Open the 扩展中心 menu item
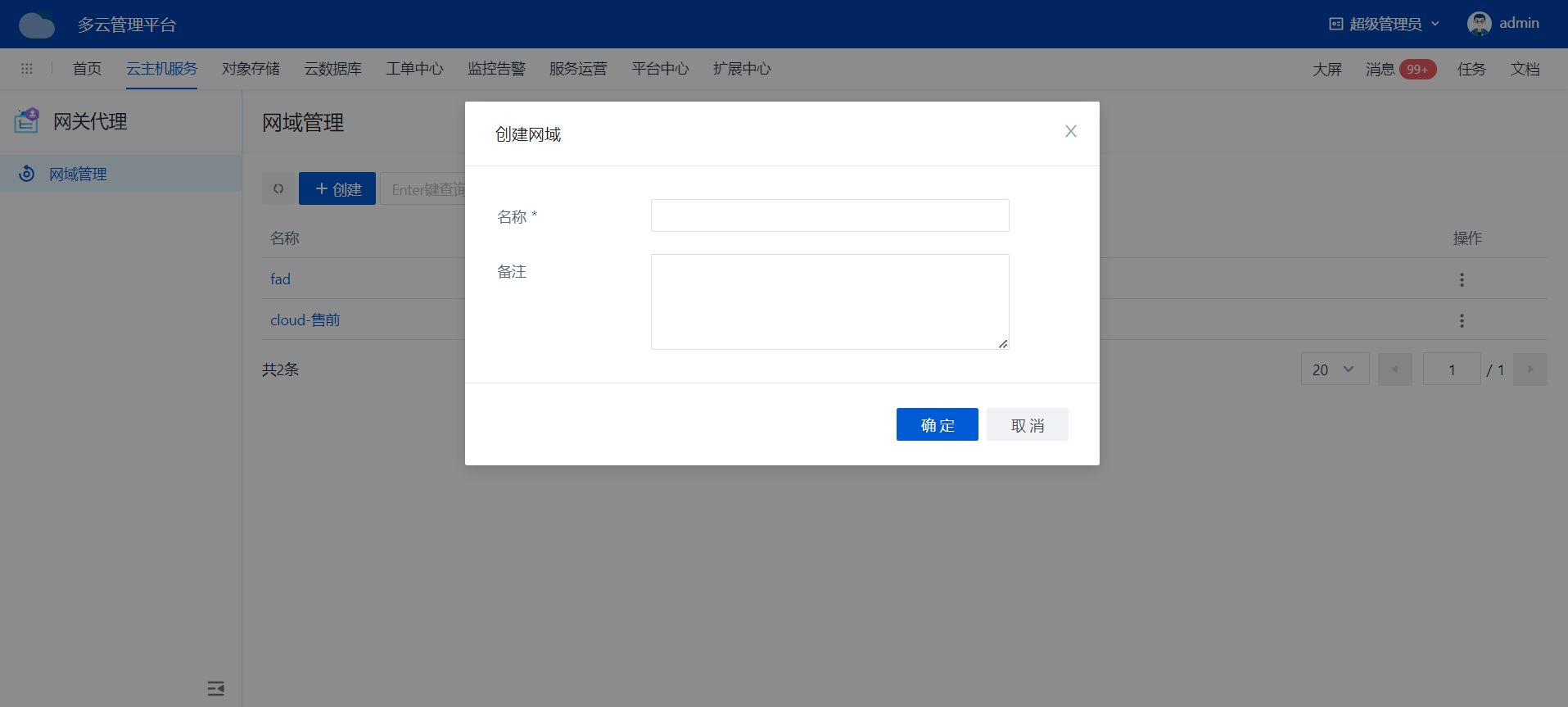This screenshot has height=707, width=1568. [742, 69]
